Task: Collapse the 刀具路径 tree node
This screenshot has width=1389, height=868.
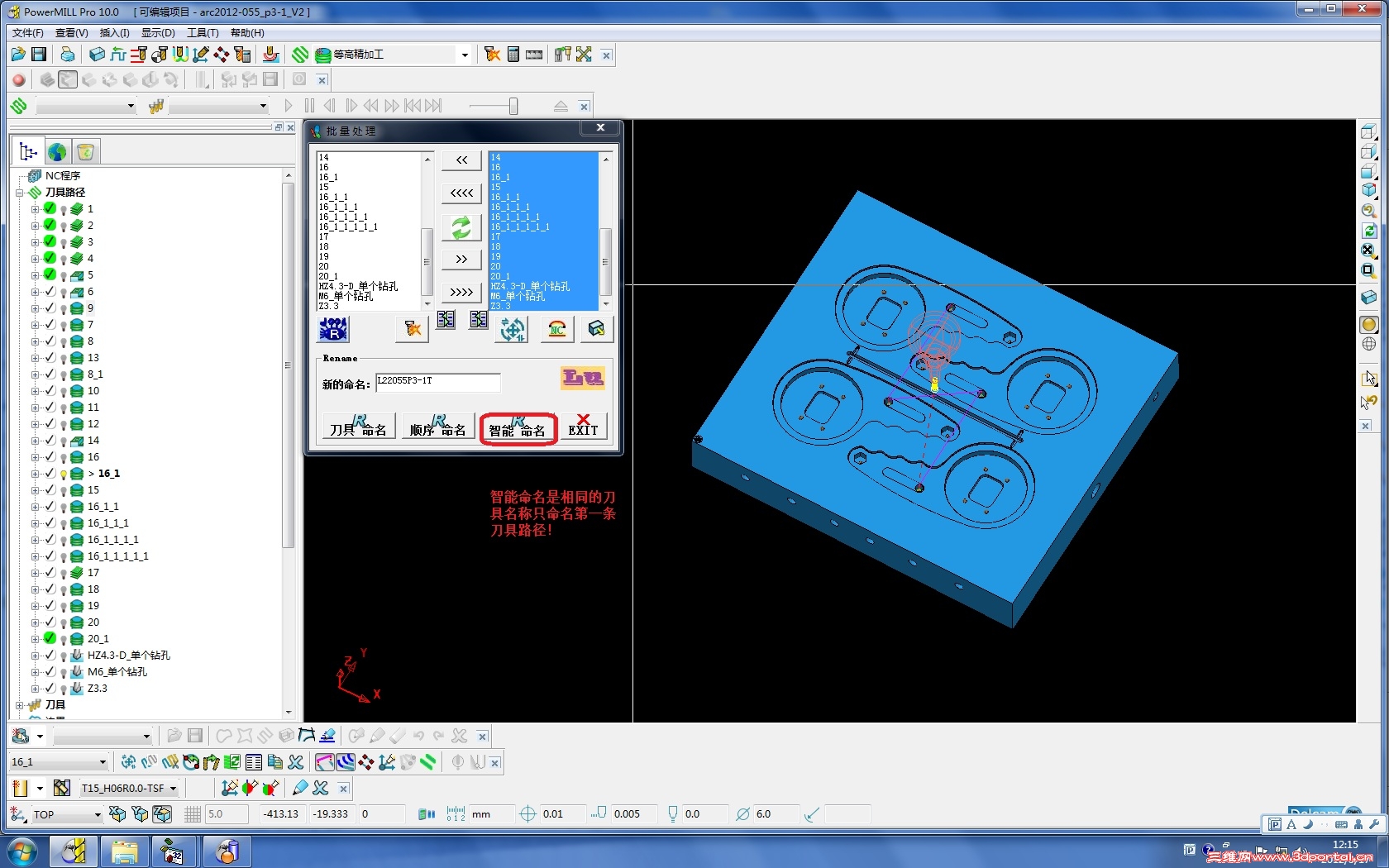Action: 19,193
